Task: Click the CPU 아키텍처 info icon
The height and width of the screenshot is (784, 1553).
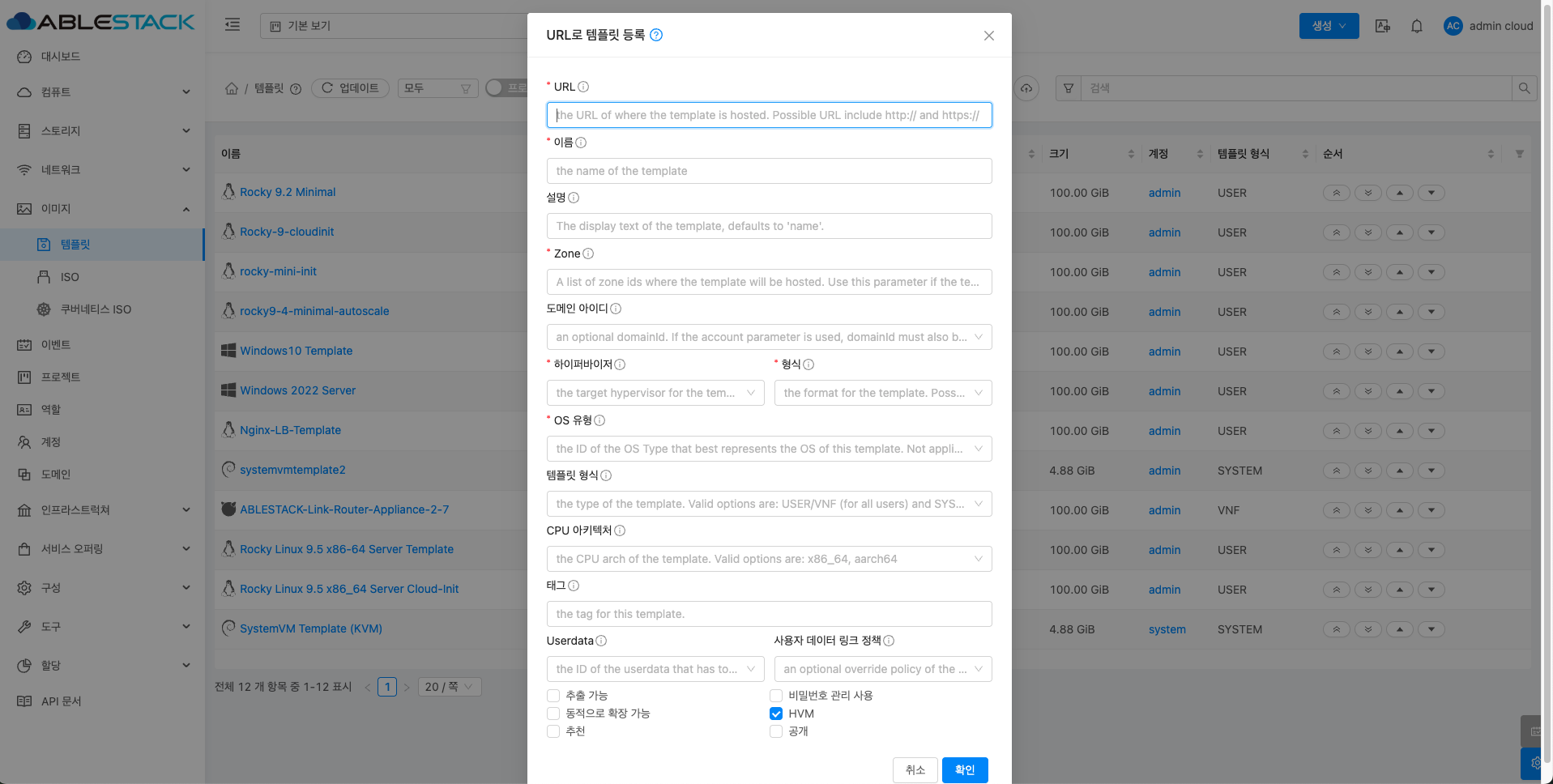Action: pyautogui.click(x=620, y=530)
